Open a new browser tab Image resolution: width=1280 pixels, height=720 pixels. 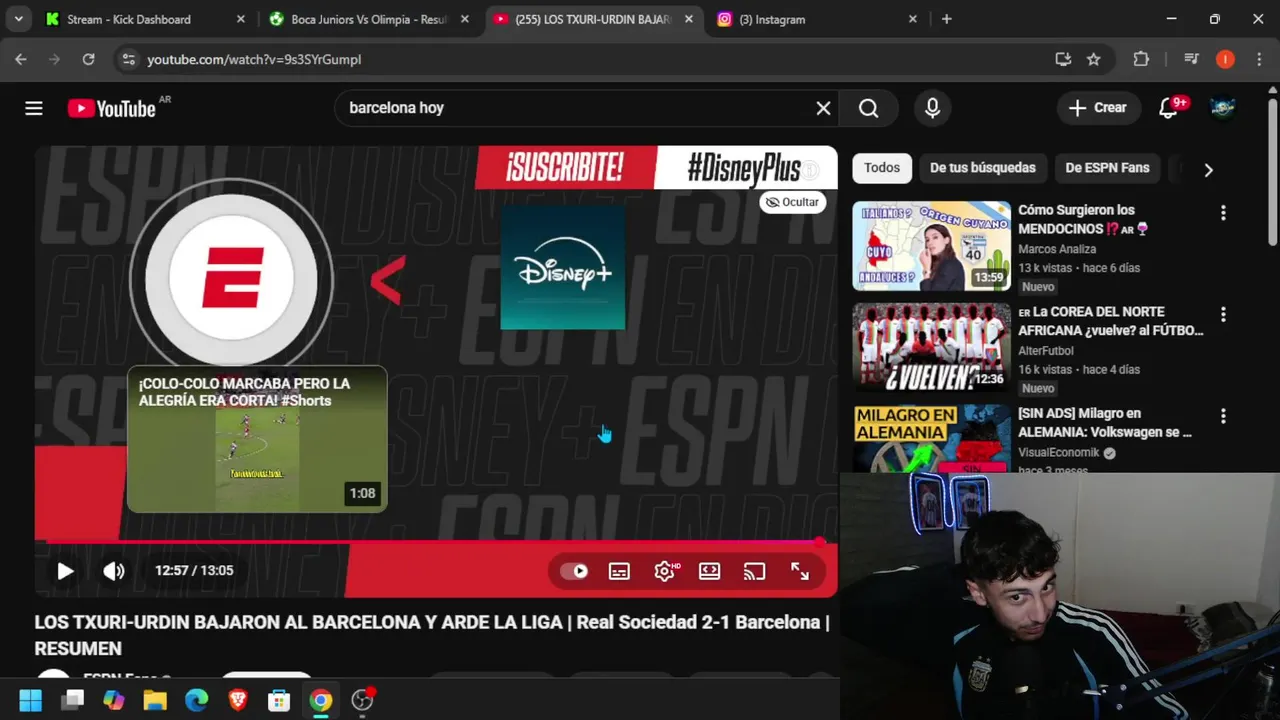(946, 19)
